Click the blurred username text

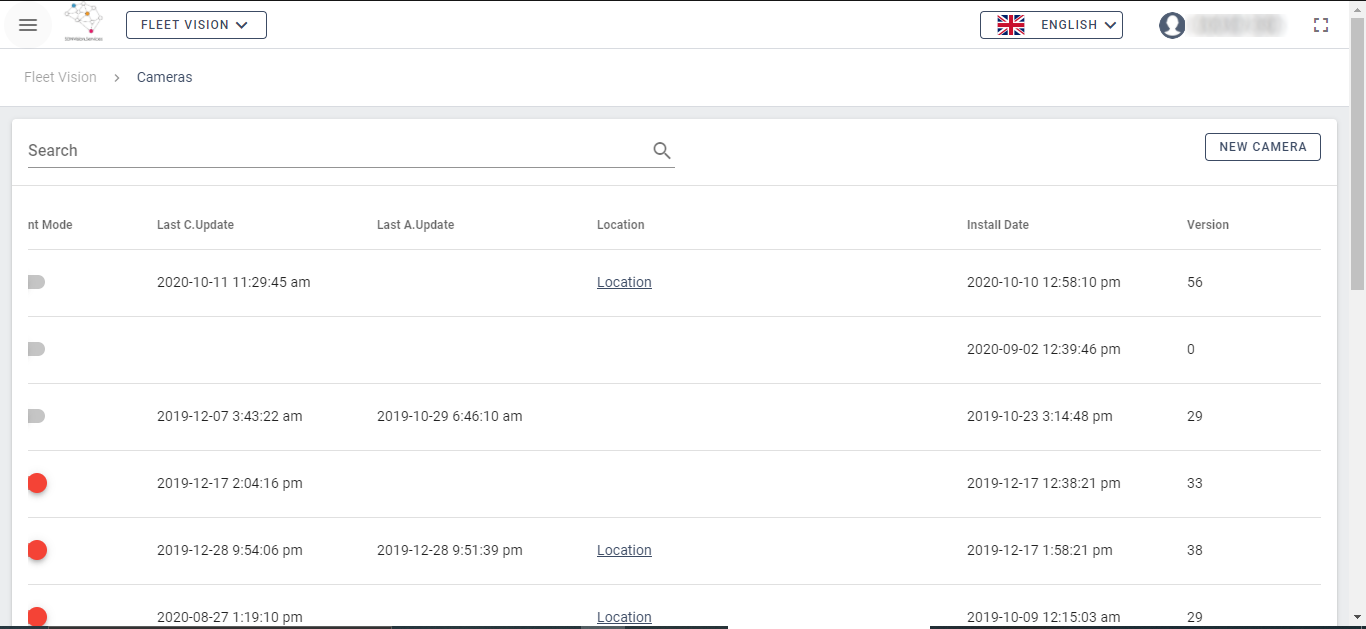click(x=1238, y=25)
